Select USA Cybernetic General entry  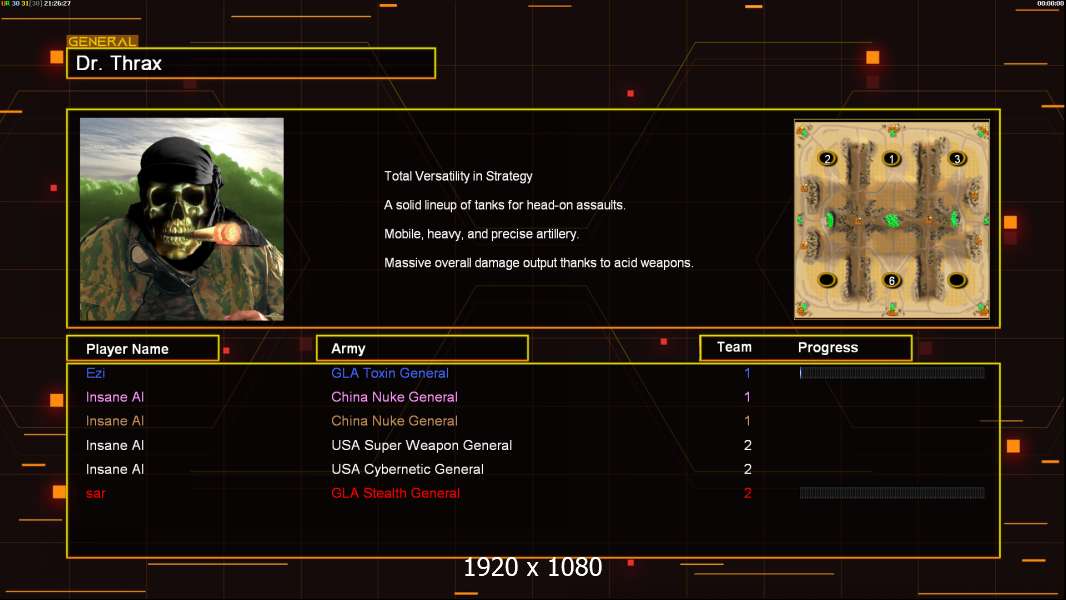coord(407,469)
